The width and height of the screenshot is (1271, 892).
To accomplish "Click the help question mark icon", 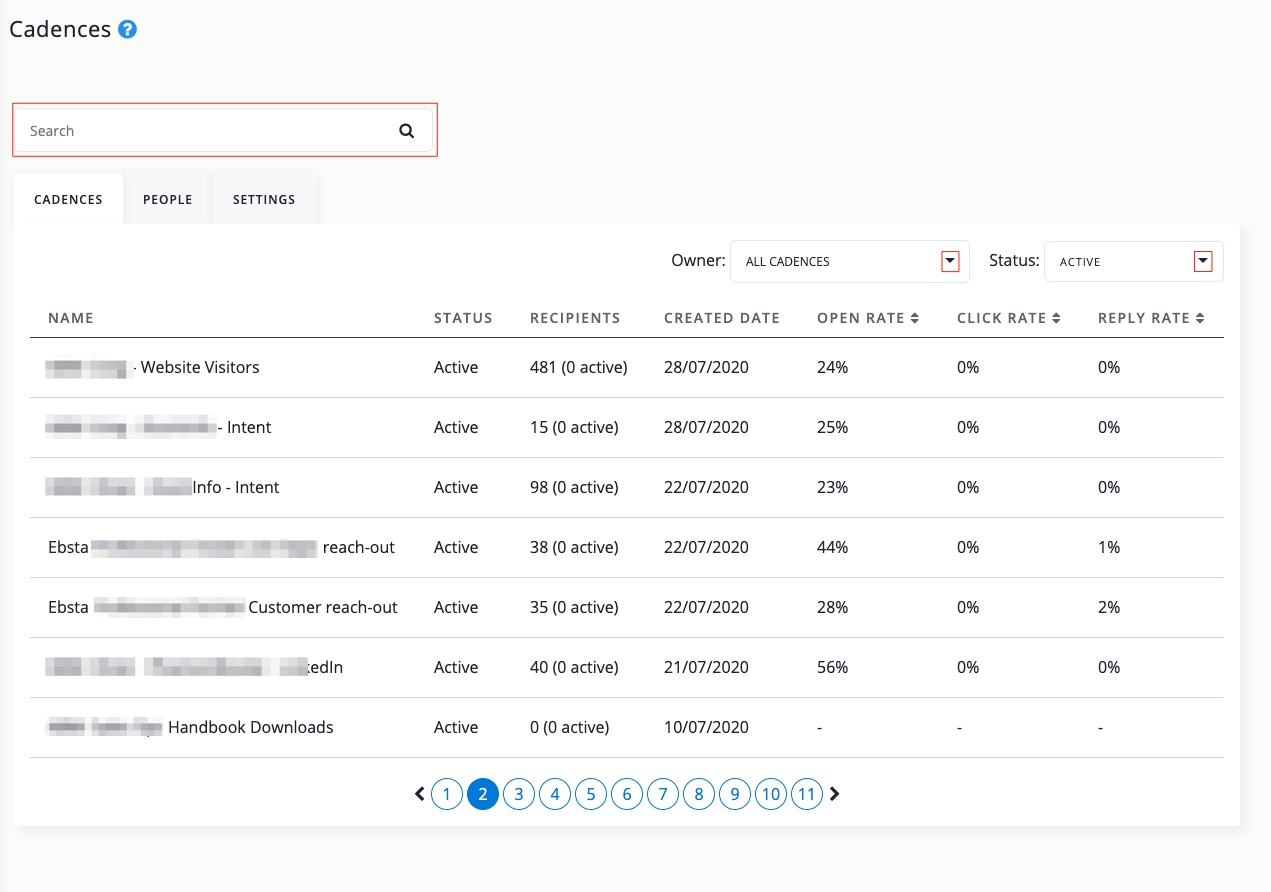I will click(127, 30).
